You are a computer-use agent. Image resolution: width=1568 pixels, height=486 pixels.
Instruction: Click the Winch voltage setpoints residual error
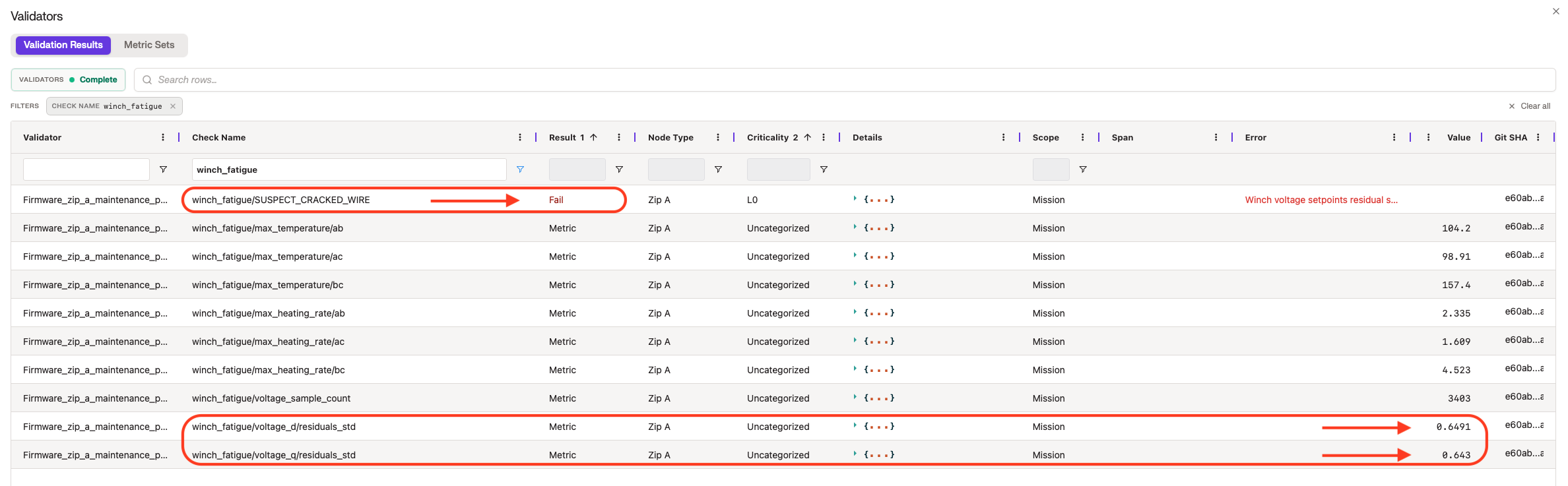1321,200
